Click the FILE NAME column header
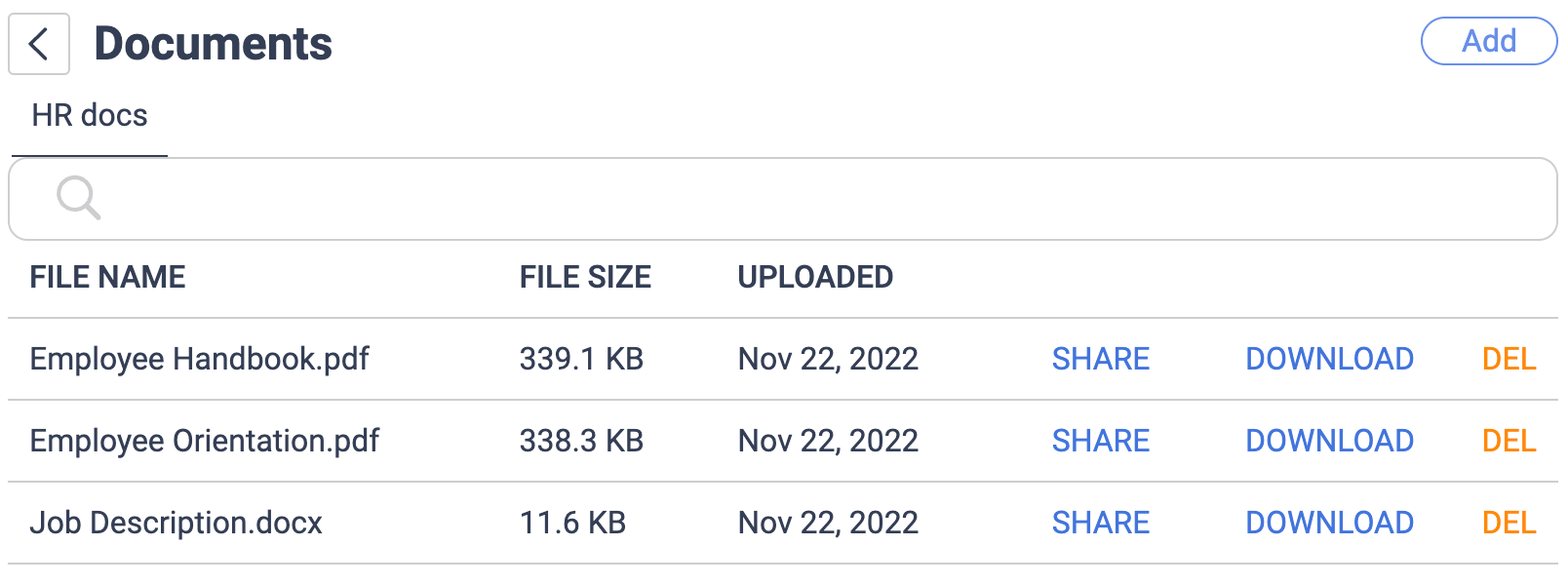 pyautogui.click(x=107, y=277)
